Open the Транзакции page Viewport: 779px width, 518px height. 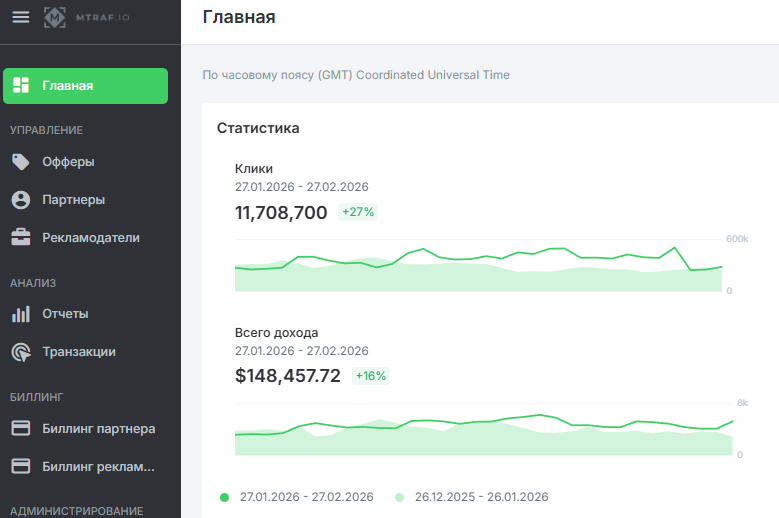[x=79, y=352]
